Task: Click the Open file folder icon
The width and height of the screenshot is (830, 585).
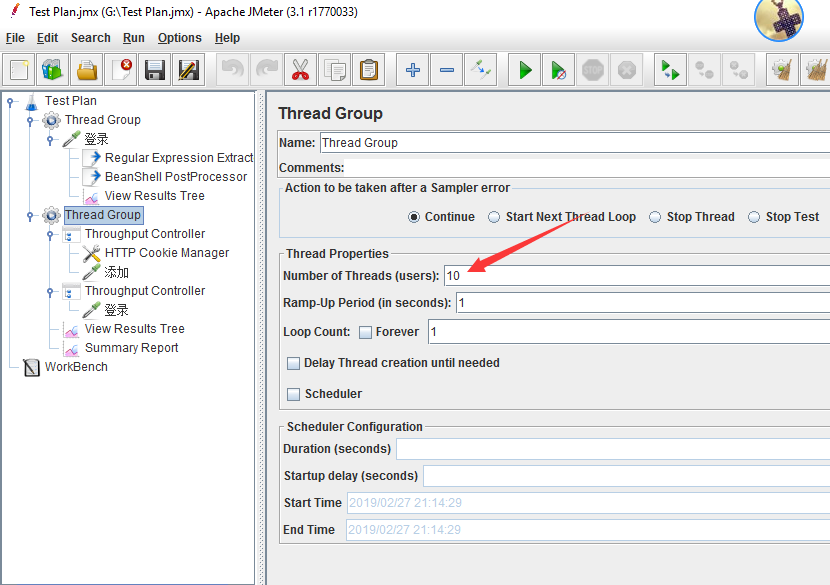Action: 86,70
